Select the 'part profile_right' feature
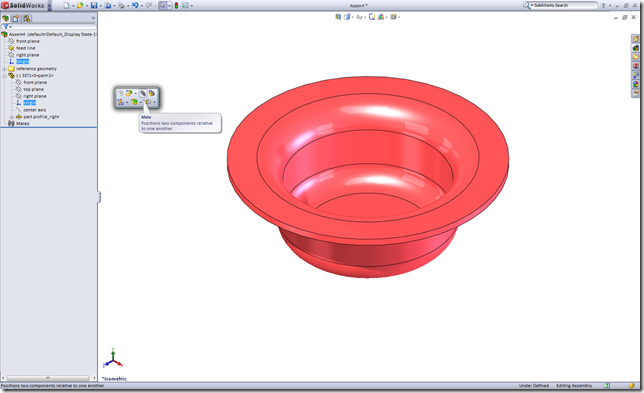 point(41,117)
